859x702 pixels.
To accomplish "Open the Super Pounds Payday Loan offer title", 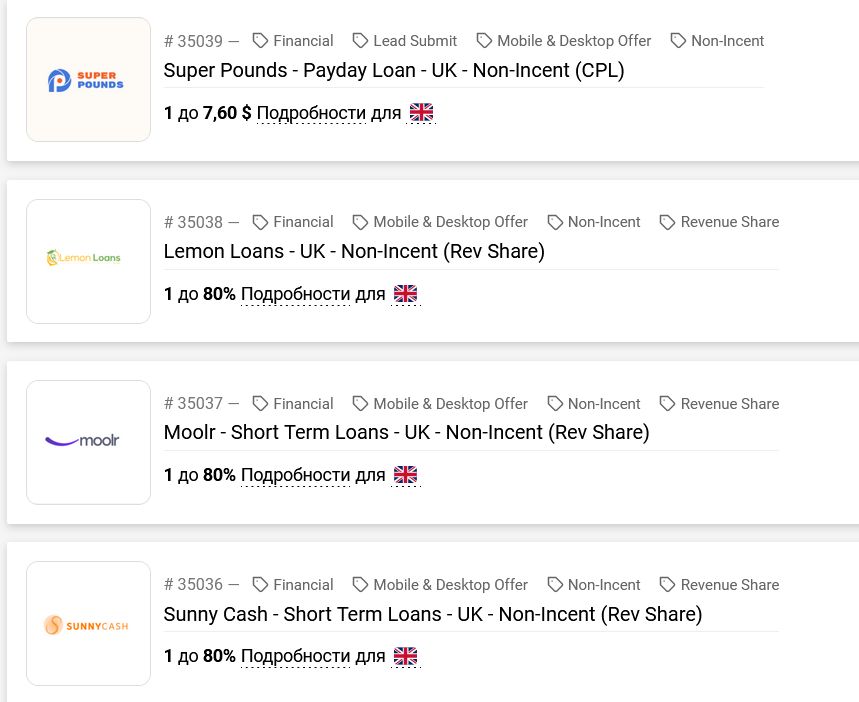I will pos(394,71).
